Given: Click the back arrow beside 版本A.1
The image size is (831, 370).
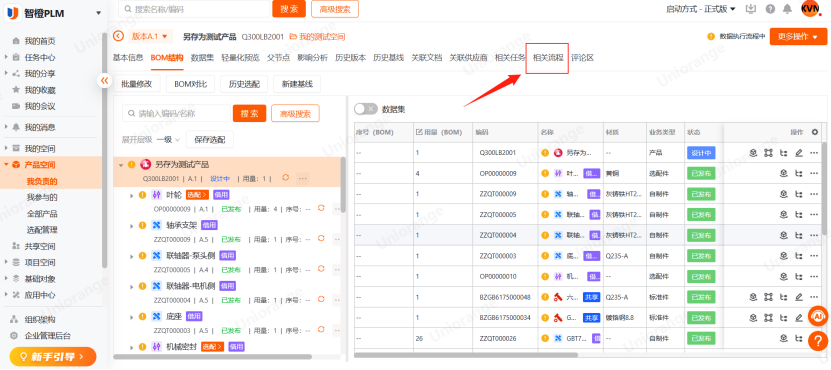Looking at the screenshot, I should pyautogui.click(x=118, y=36).
